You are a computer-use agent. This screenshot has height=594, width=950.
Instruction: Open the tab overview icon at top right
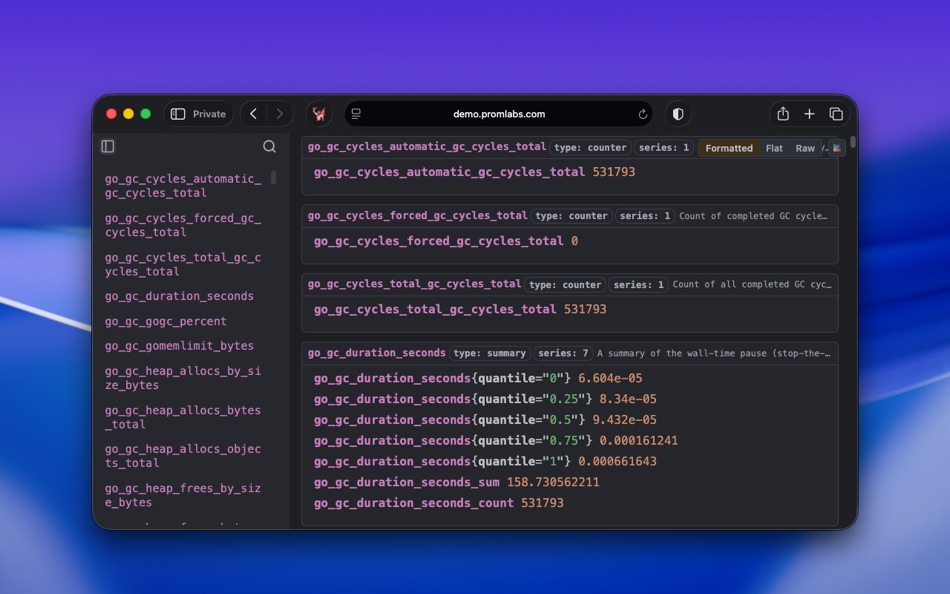pos(836,114)
